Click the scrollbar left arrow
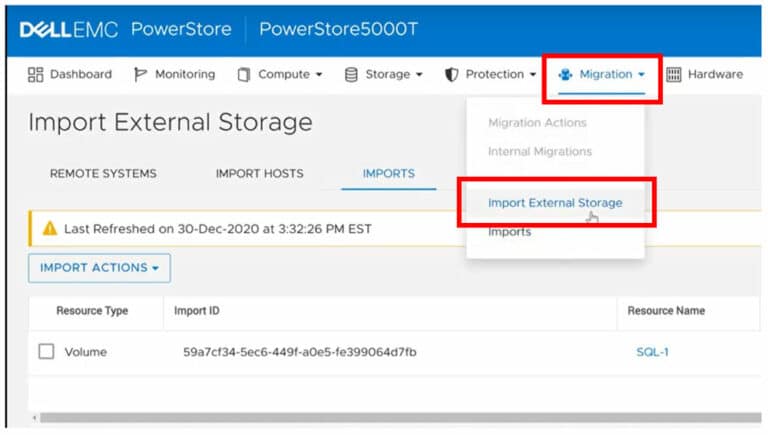Viewport: 768px width, 435px height. click(34, 417)
